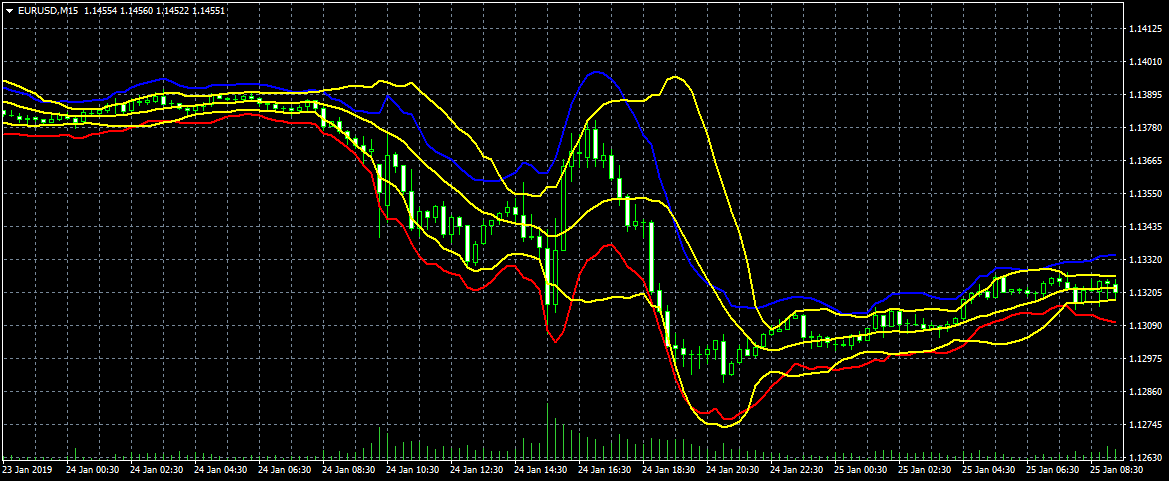The height and width of the screenshot is (481, 1169).
Task: Click the 24 Jan 04:30 time label
Action: (221, 471)
